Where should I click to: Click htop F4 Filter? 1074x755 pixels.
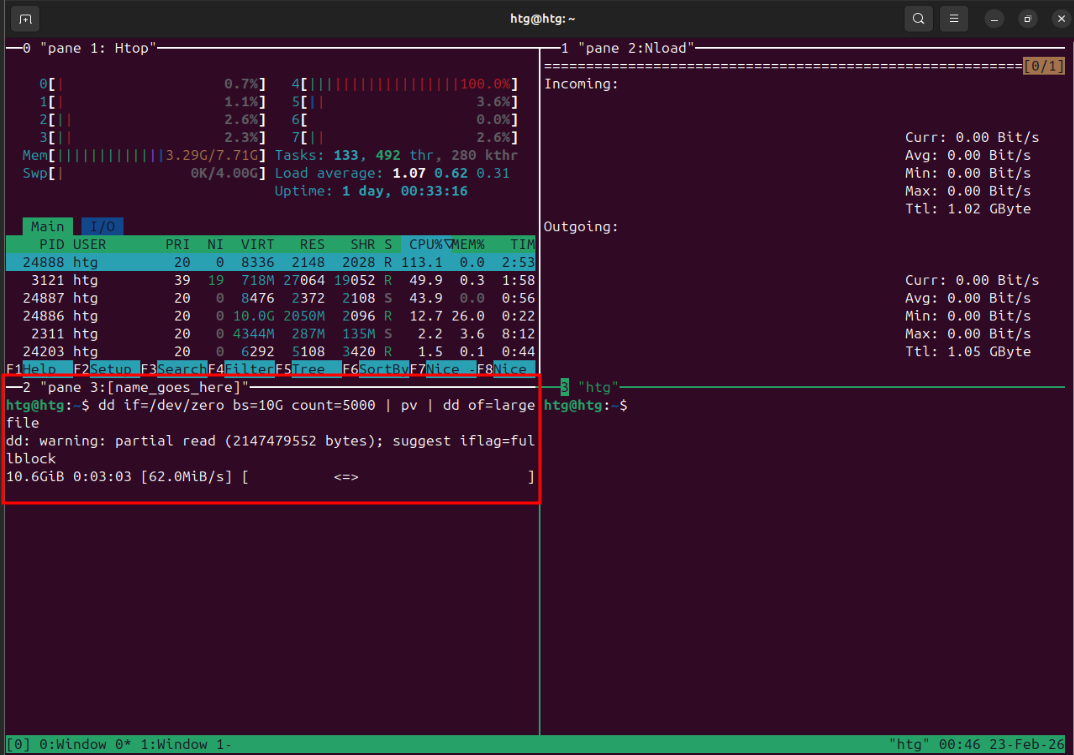click(x=241, y=369)
